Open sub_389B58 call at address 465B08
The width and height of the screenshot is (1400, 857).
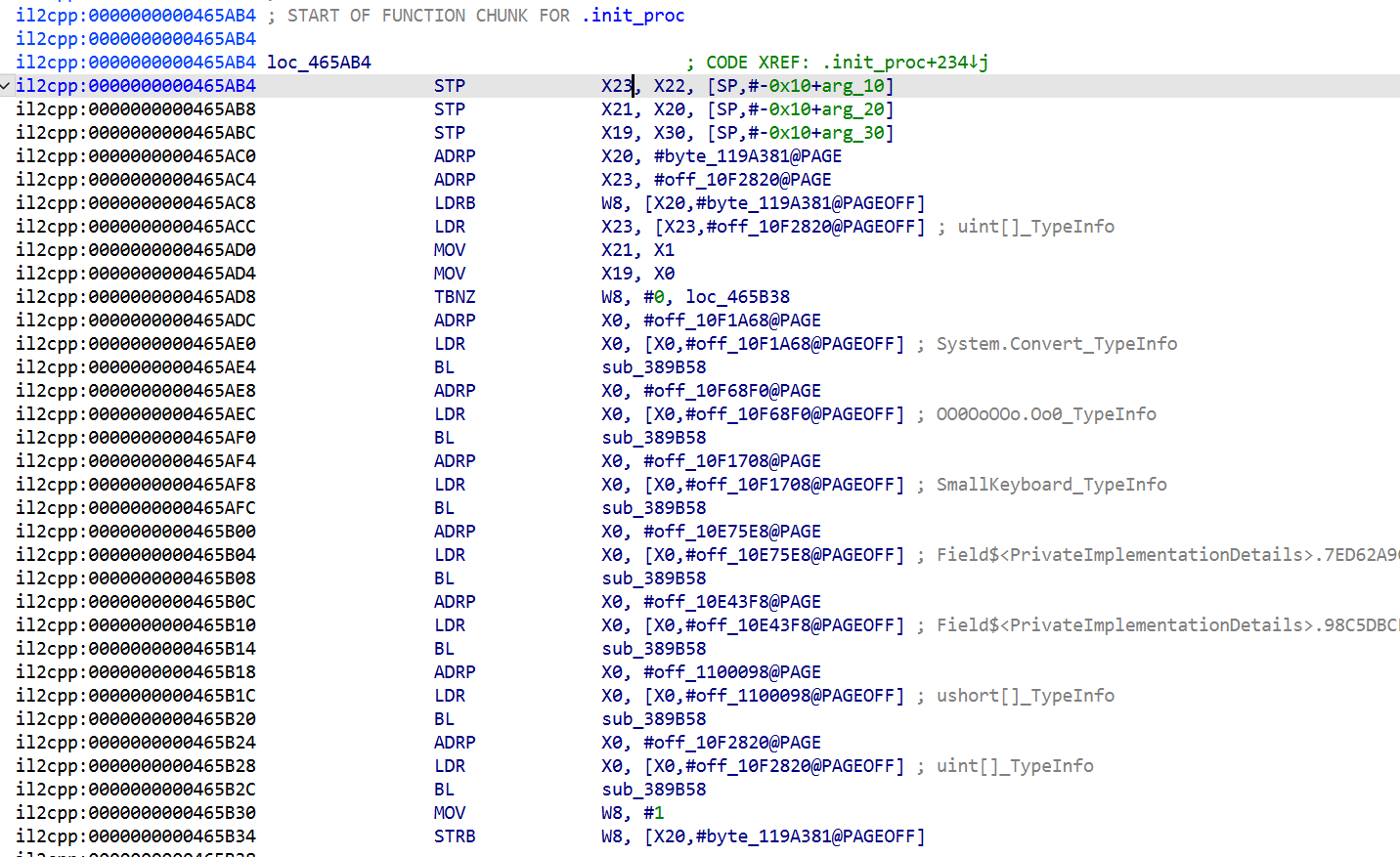[x=653, y=578]
